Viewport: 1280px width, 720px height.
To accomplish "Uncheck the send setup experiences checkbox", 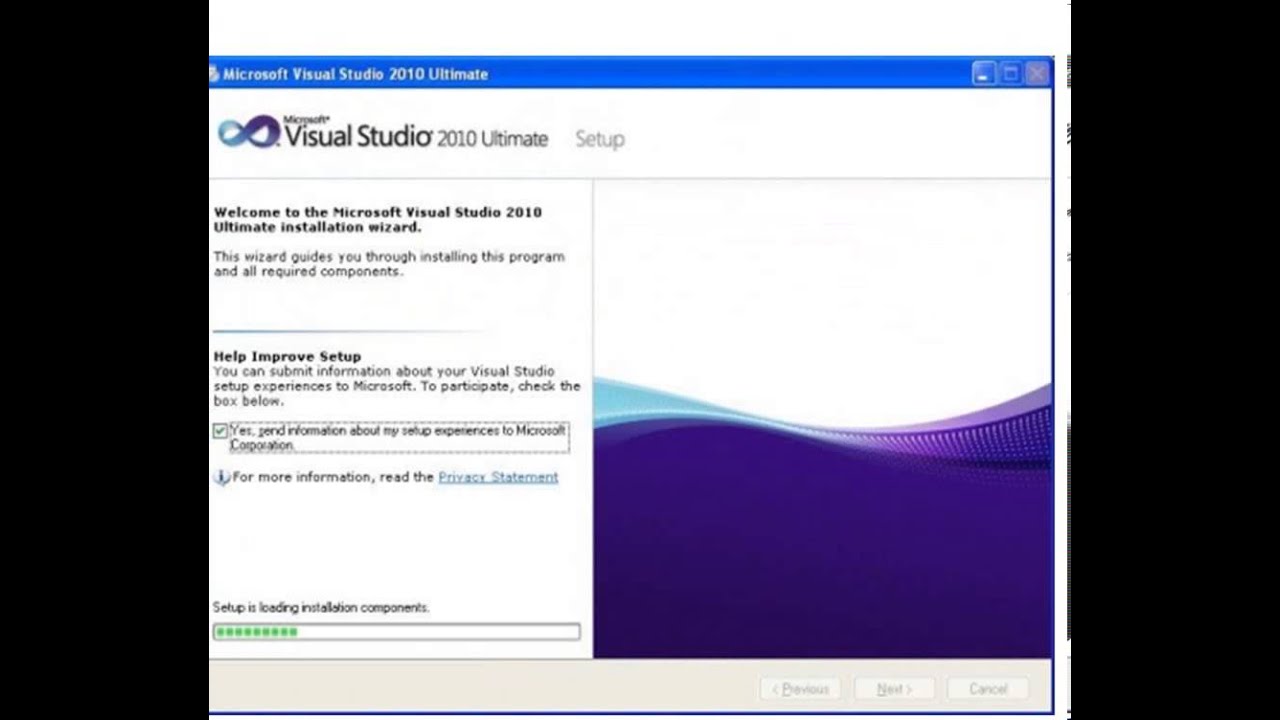I will point(220,431).
